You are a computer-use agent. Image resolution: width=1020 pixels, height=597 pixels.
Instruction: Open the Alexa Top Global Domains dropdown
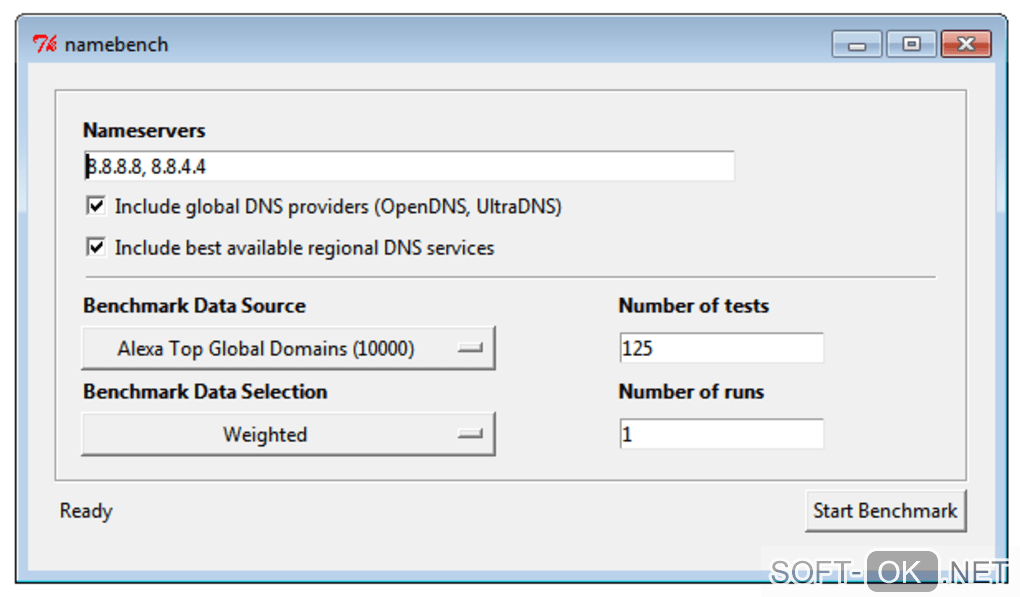[288, 348]
